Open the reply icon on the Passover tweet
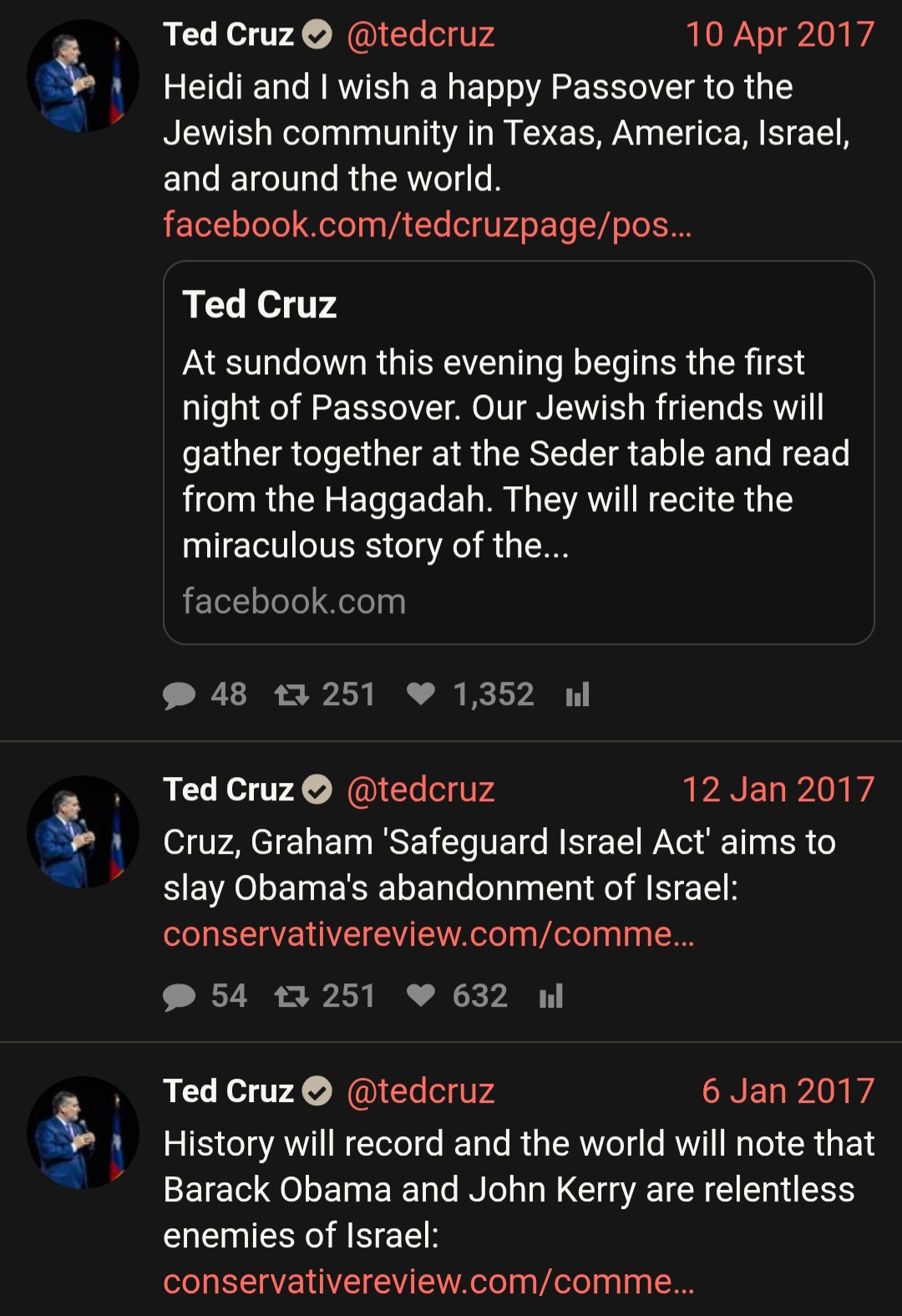This screenshot has width=902, height=1316. (x=179, y=695)
